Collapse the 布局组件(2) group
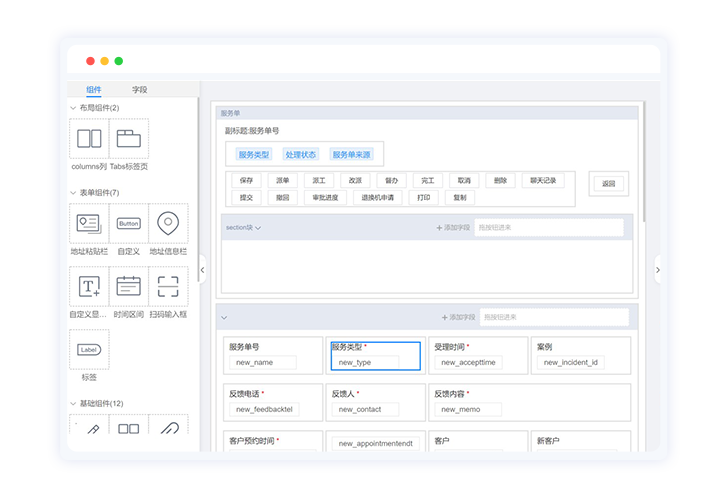The image size is (720, 500). click(73, 108)
